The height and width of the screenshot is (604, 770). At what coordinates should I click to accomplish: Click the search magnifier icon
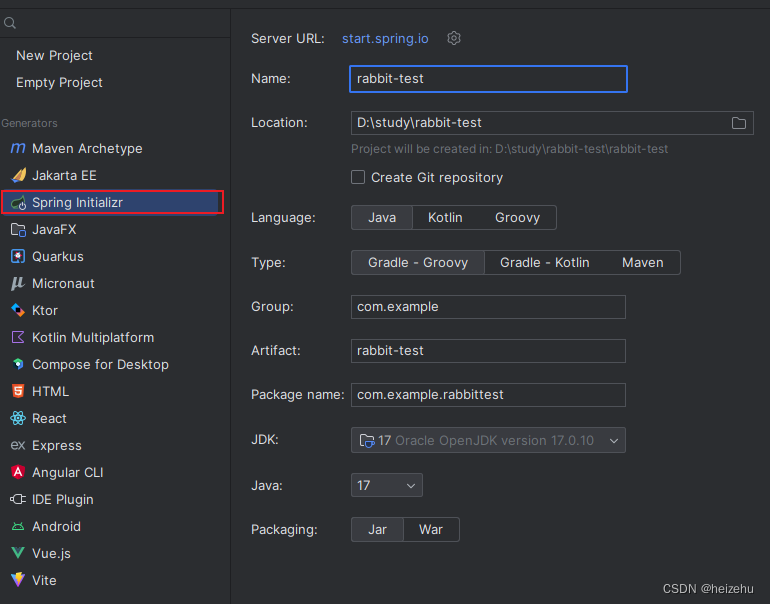10,23
